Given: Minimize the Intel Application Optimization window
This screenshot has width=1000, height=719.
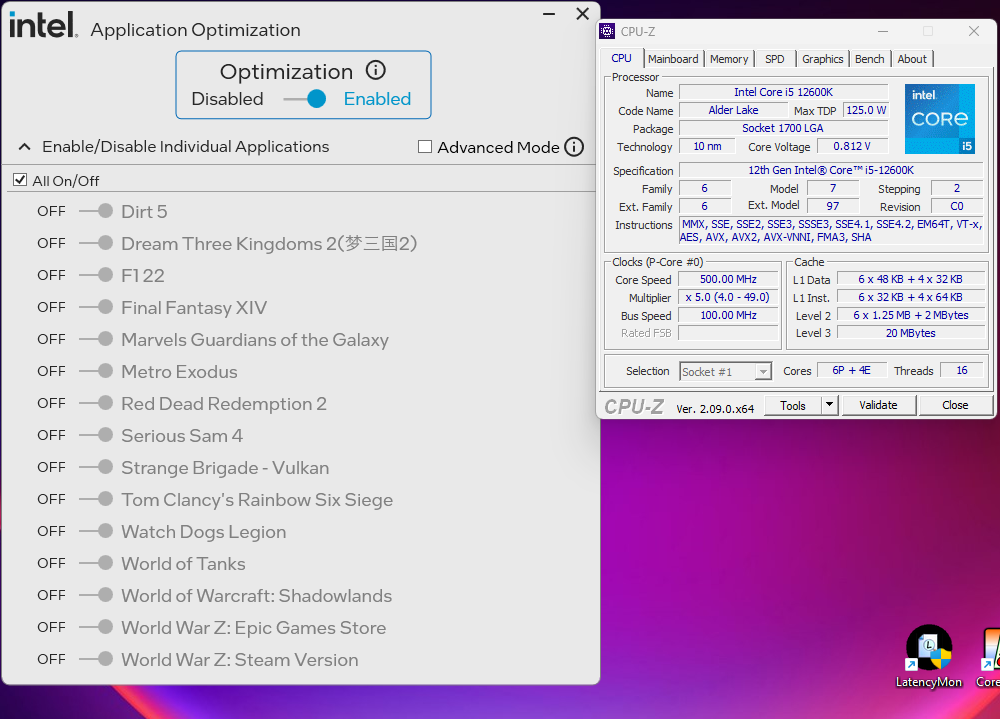Looking at the screenshot, I should point(549,14).
